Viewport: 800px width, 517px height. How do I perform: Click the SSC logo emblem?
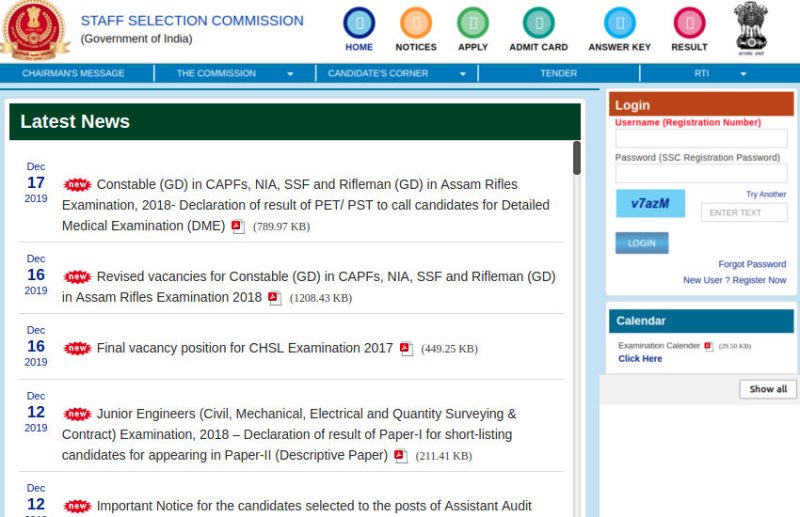[x=34, y=30]
